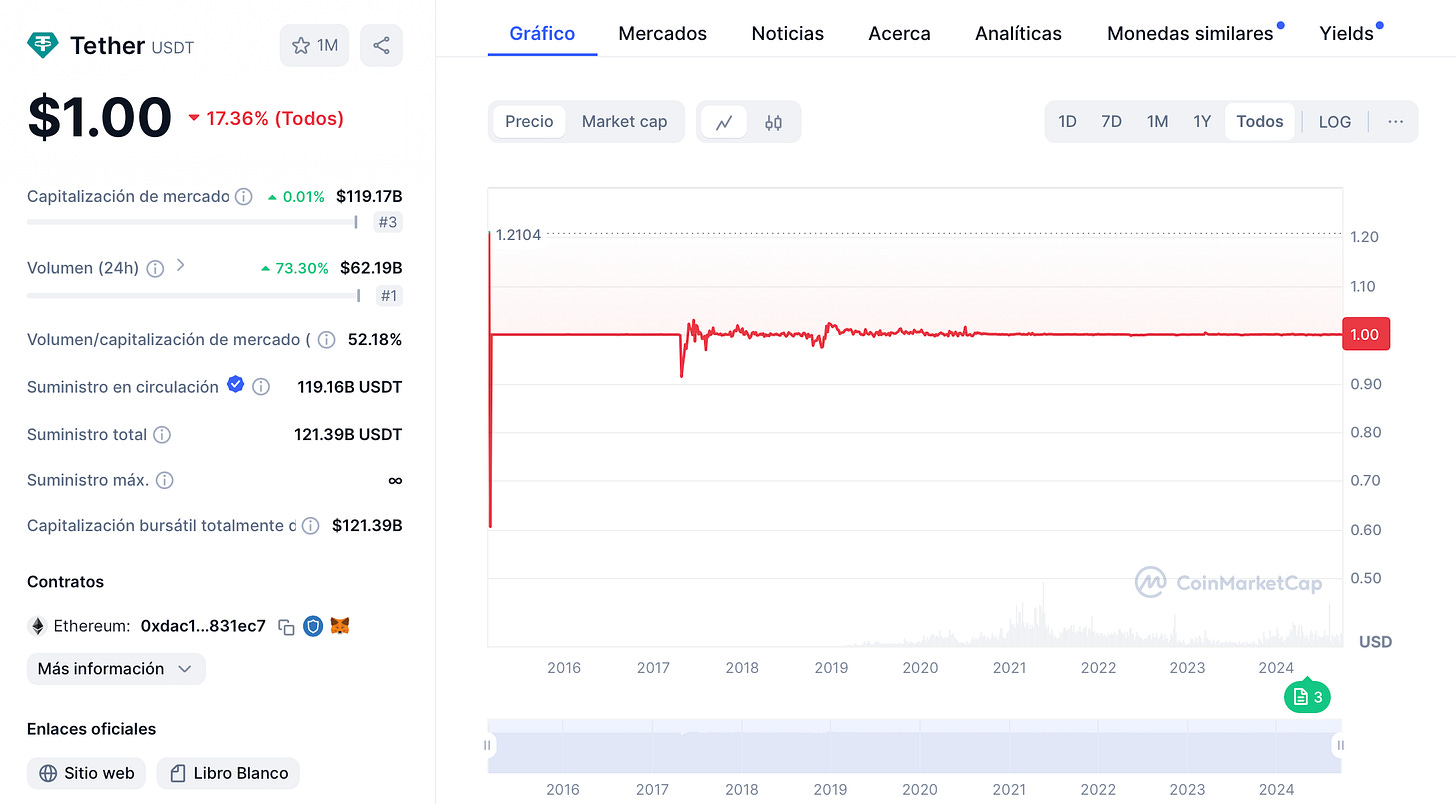Click the verified badge by Suministro en circulación
Image resolution: width=1456 pixels, height=804 pixels.
(236, 384)
